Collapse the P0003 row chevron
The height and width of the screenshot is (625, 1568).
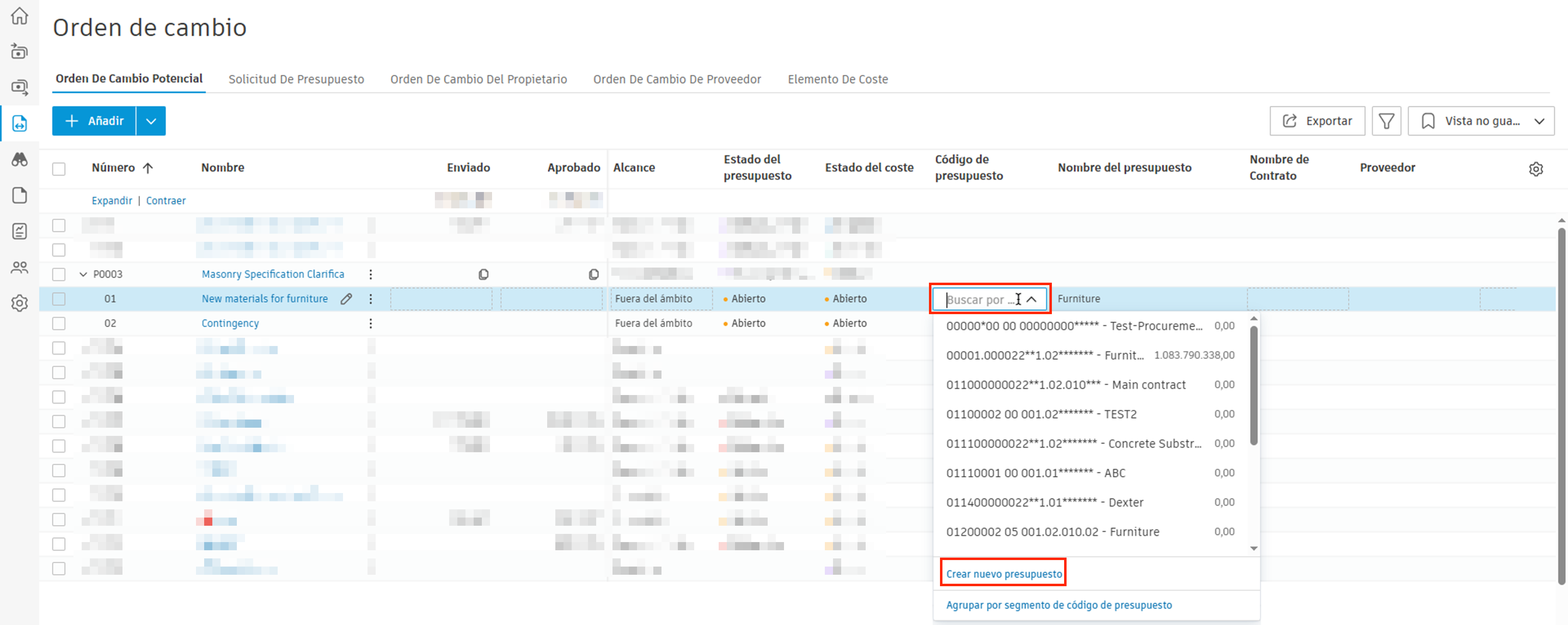83,274
